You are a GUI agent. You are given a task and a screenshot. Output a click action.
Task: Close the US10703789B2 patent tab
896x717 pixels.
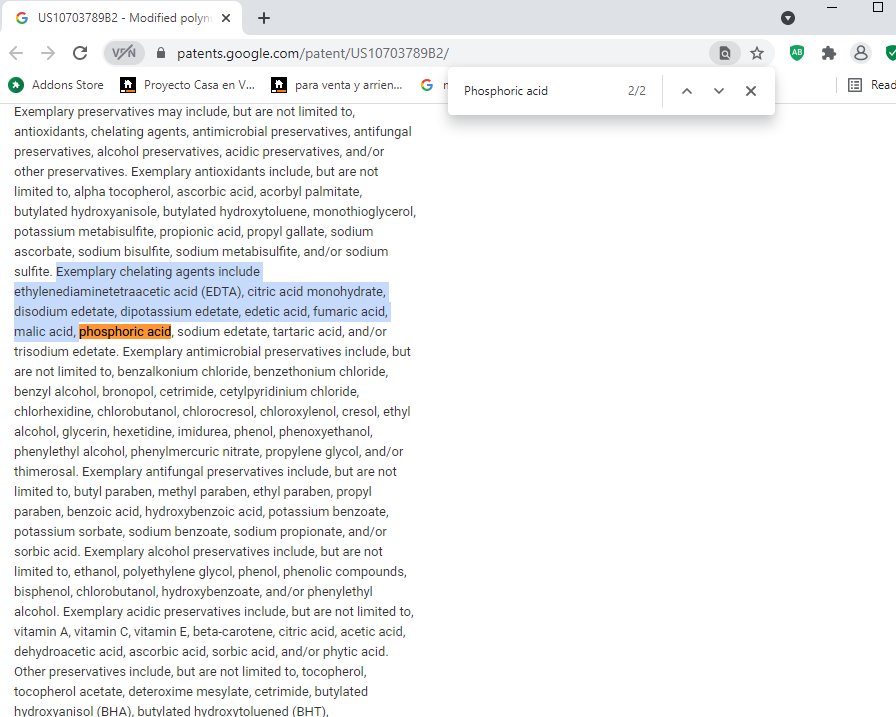tap(227, 18)
